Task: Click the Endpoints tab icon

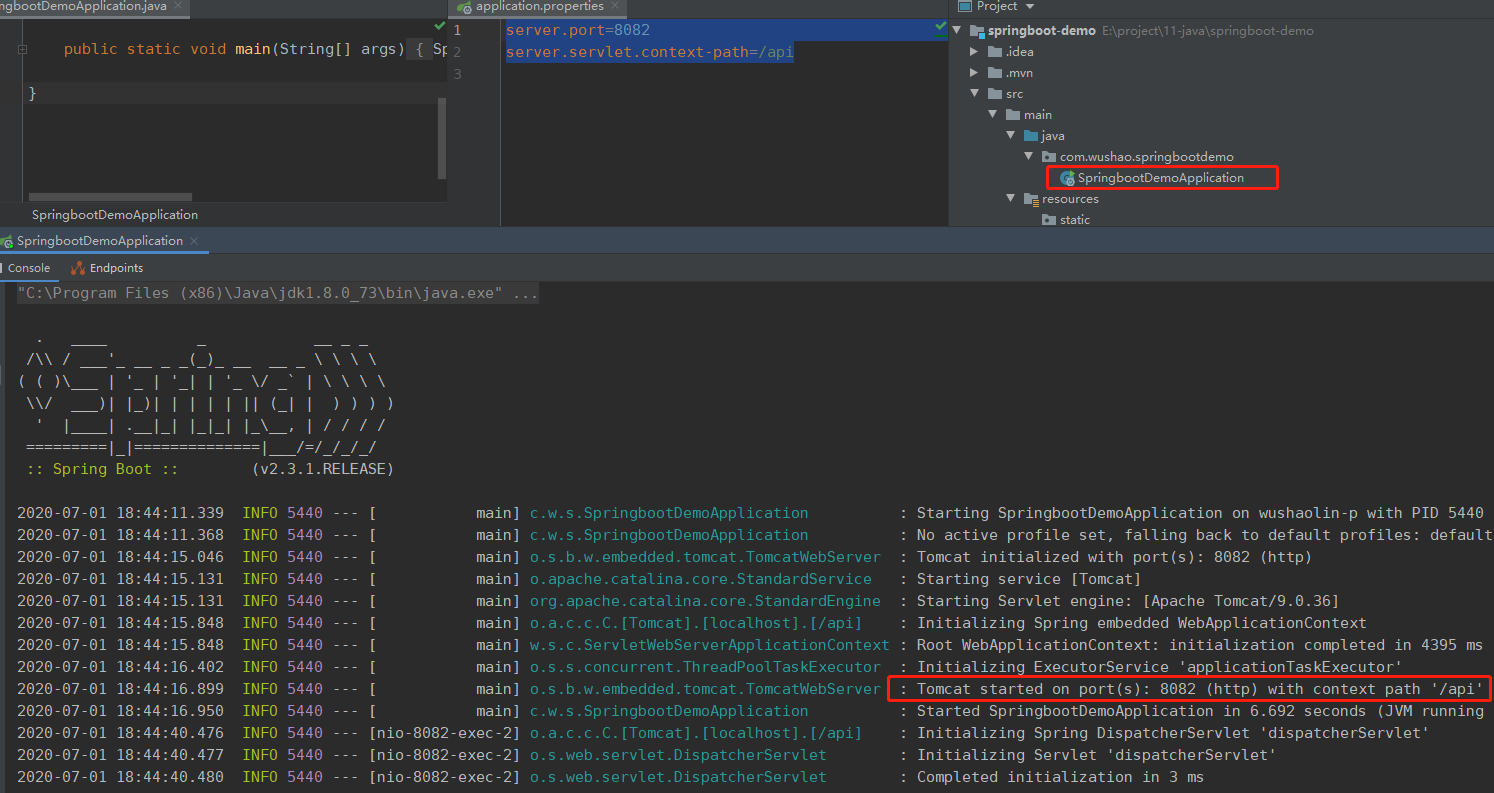Action: [x=78, y=268]
